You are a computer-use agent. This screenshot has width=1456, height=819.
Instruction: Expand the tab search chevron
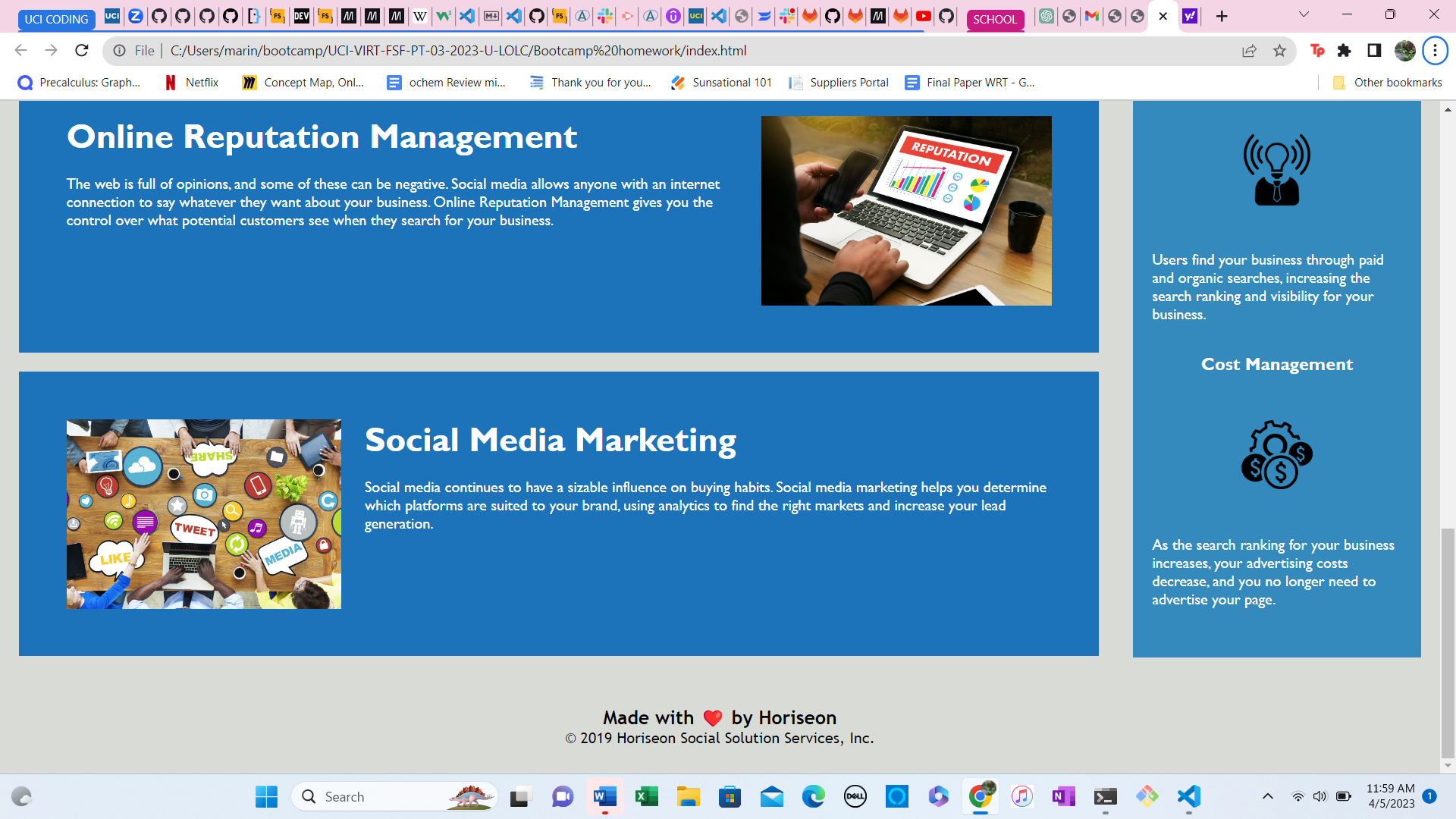point(1304,14)
